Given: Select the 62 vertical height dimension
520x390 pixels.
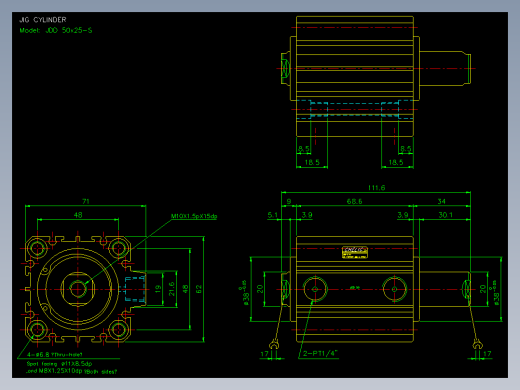Looking at the screenshot, I should [x=199, y=289].
